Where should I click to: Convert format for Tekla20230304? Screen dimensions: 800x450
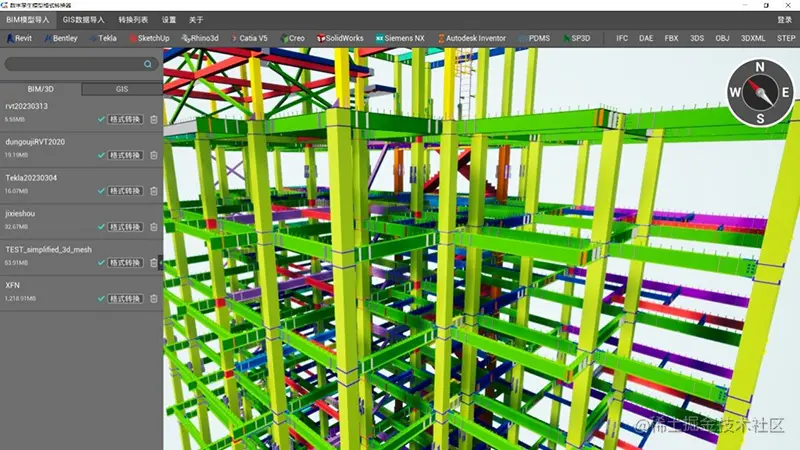click(x=125, y=191)
